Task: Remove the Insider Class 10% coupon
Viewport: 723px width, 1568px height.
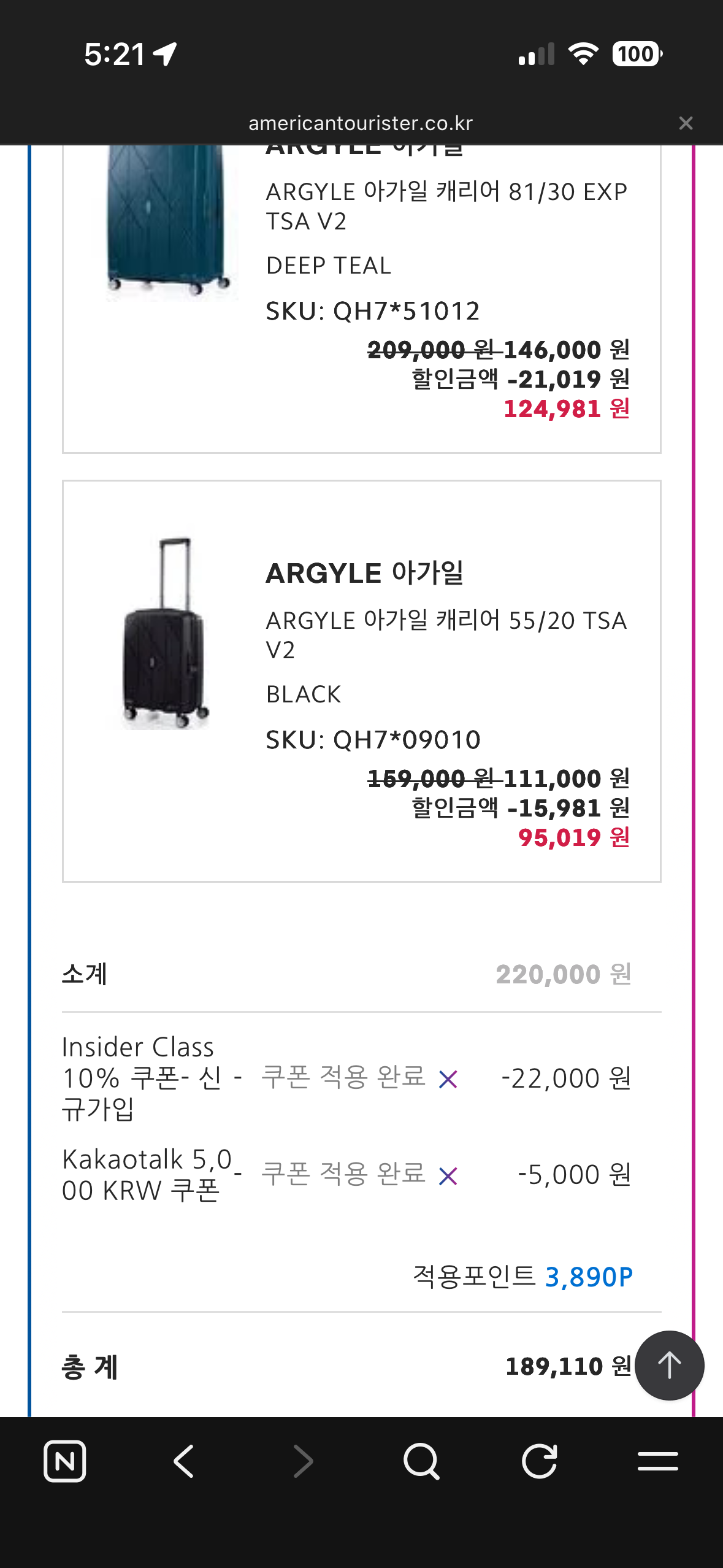Action: coord(448,1079)
